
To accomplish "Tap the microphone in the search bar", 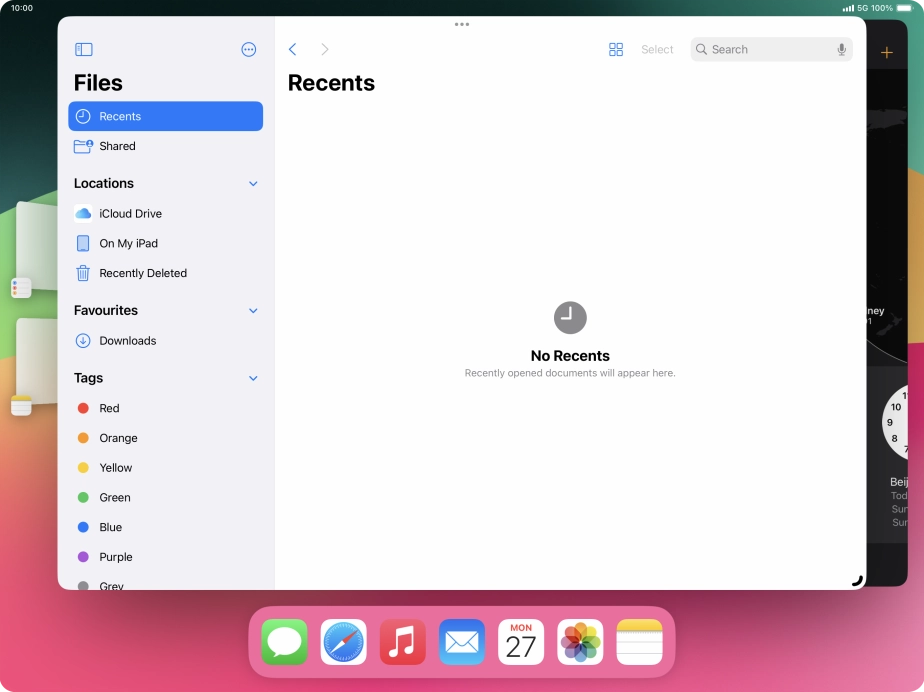I will point(841,49).
